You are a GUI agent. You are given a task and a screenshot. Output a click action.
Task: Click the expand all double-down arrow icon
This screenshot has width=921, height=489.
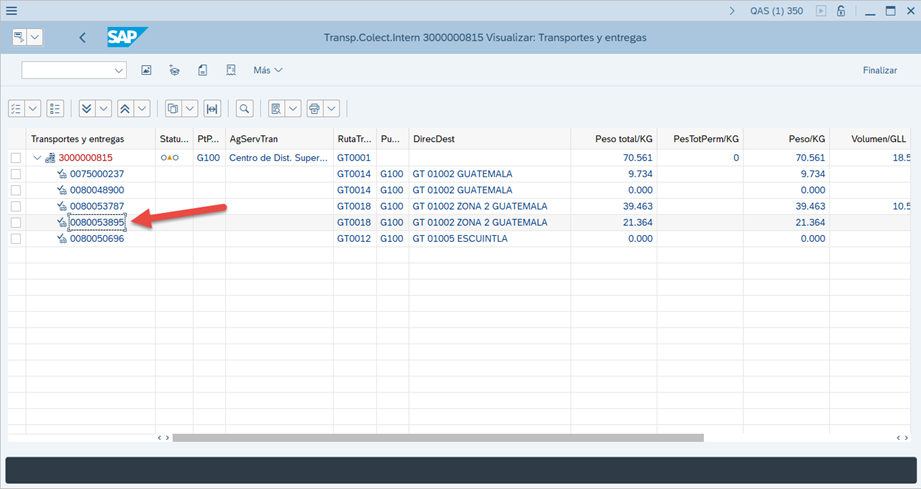87,108
